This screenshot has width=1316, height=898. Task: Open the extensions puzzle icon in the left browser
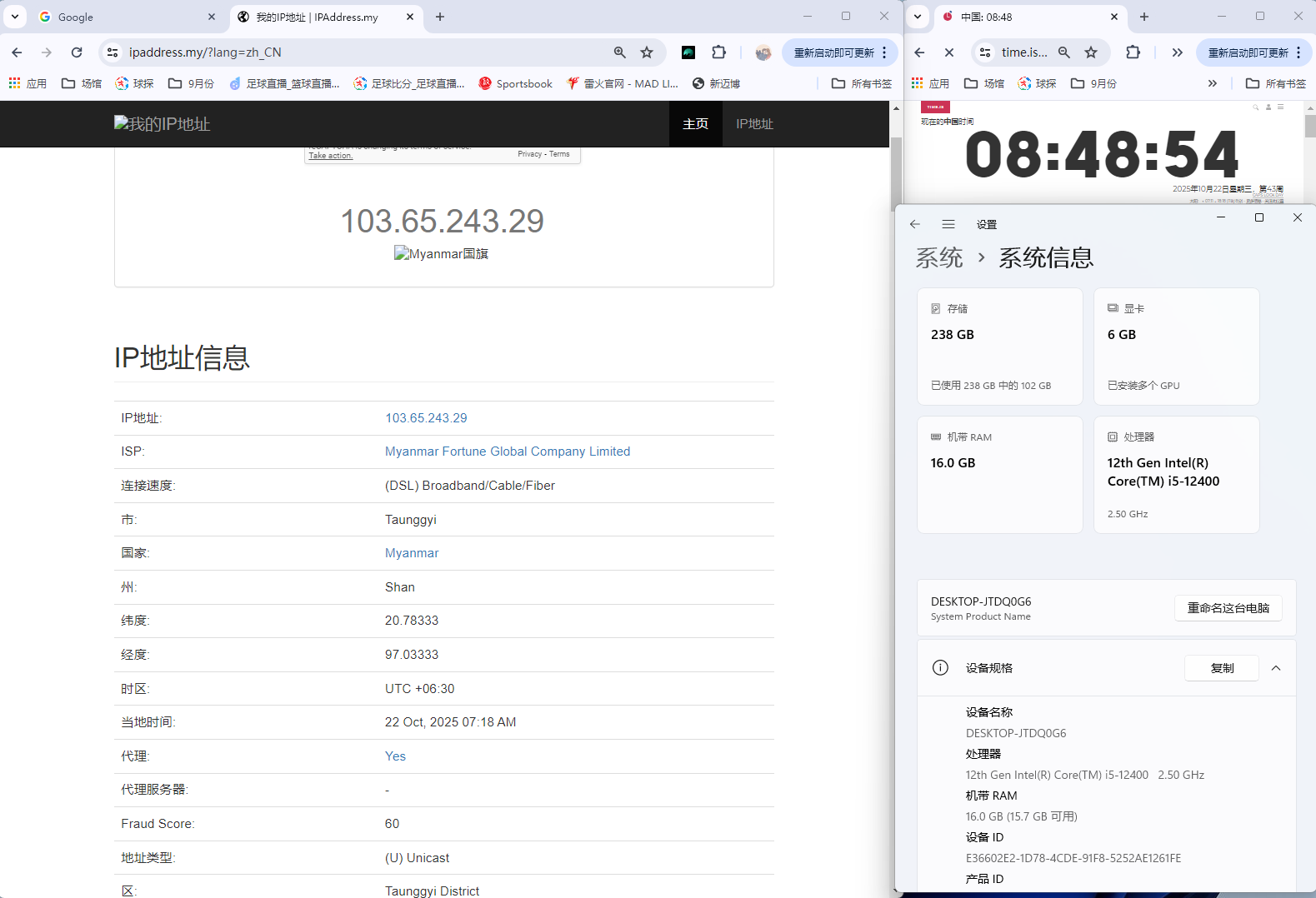click(x=718, y=52)
